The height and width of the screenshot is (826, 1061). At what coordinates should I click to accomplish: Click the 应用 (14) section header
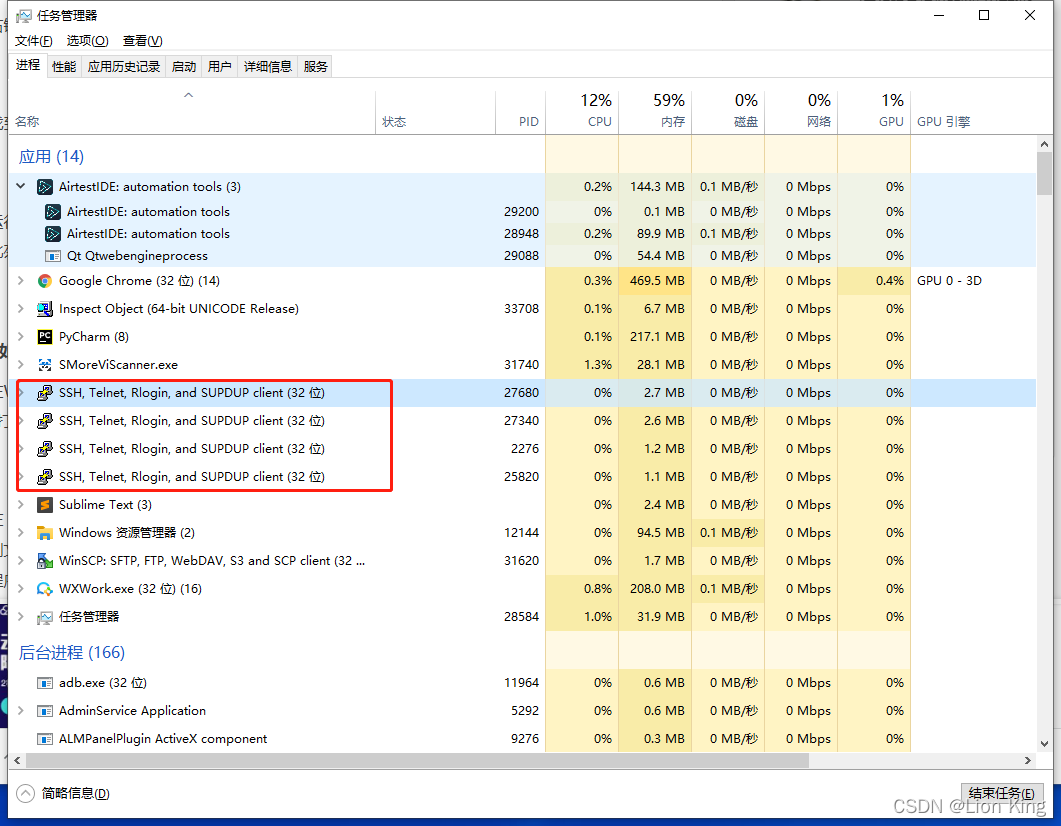(51, 156)
